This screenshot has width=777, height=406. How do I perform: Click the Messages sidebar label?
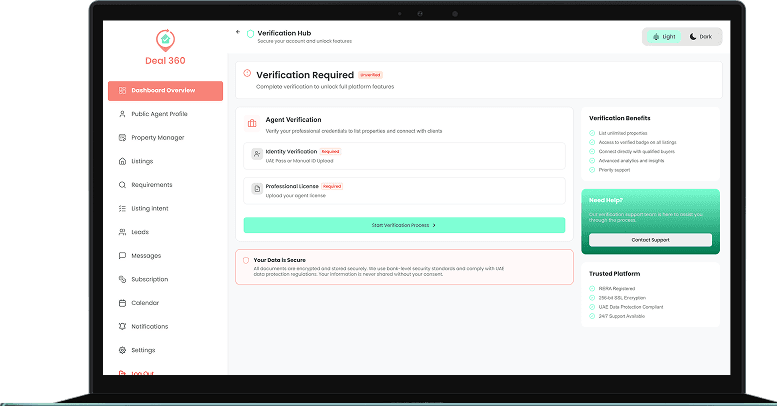coord(146,256)
